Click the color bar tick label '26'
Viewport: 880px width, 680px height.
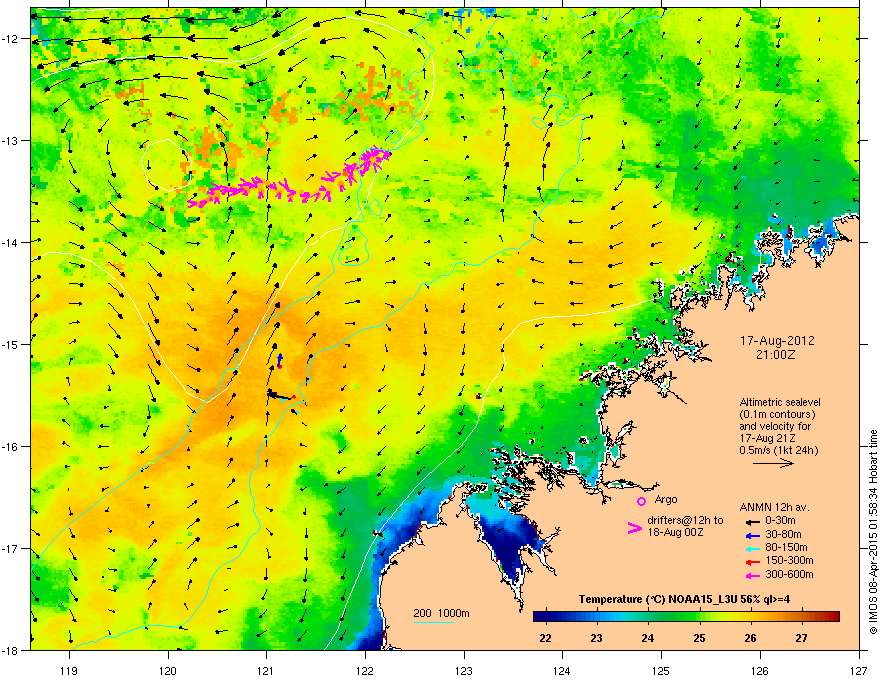pos(750,638)
